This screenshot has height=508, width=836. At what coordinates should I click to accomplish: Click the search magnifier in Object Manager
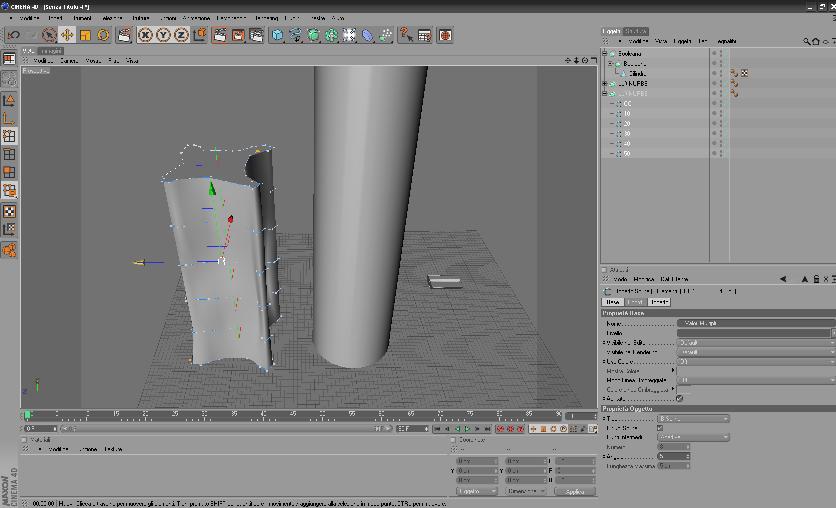point(807,41)
